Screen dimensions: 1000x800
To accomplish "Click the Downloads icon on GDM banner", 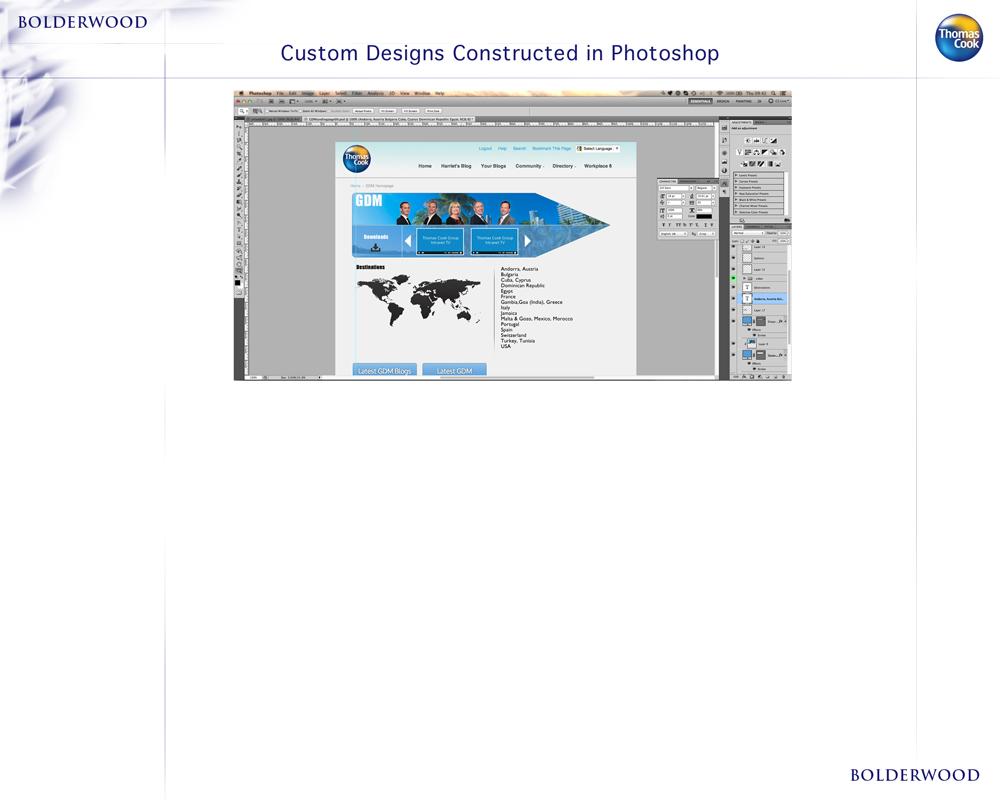I will click(376, 248).
